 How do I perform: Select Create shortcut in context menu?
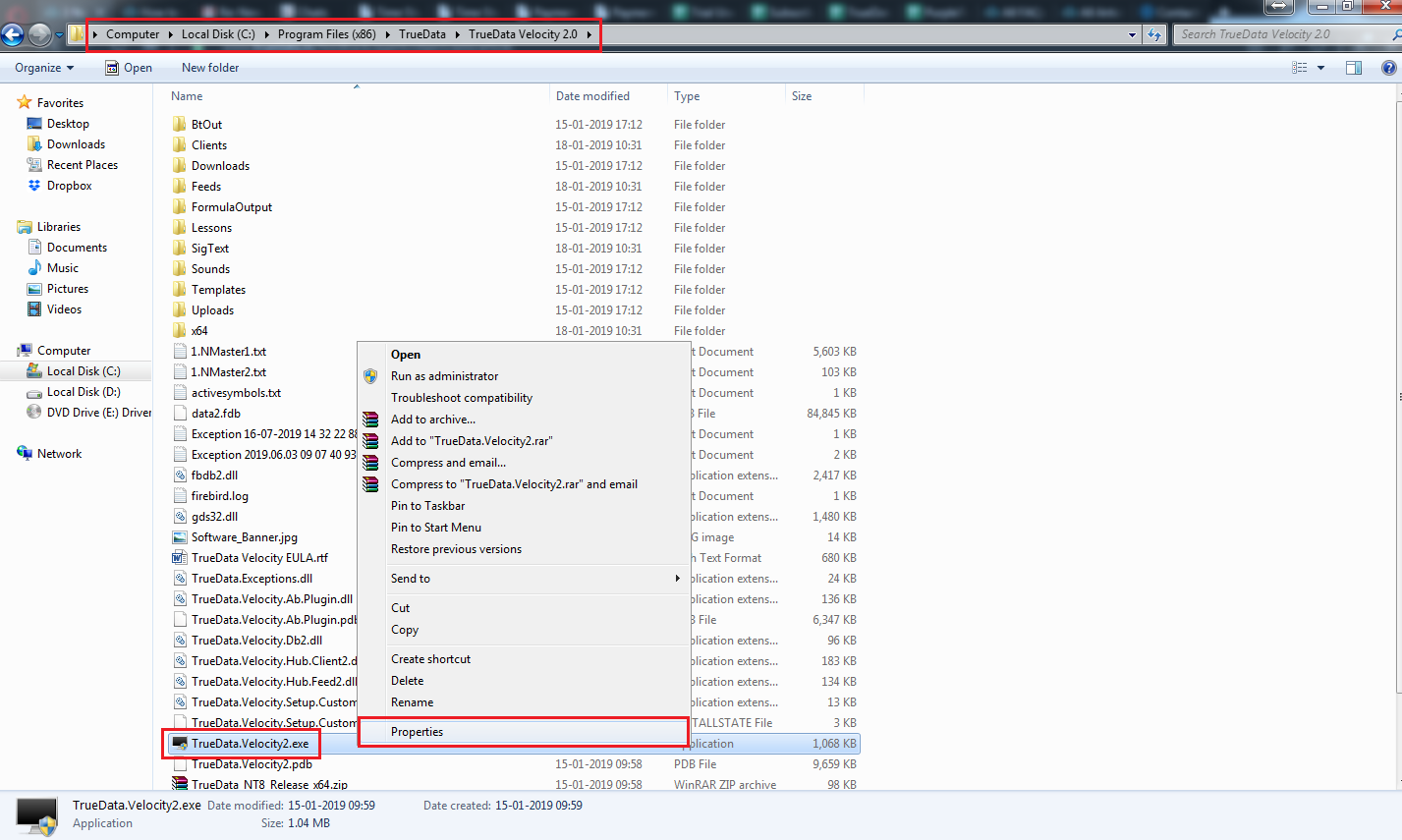[523, 659]
